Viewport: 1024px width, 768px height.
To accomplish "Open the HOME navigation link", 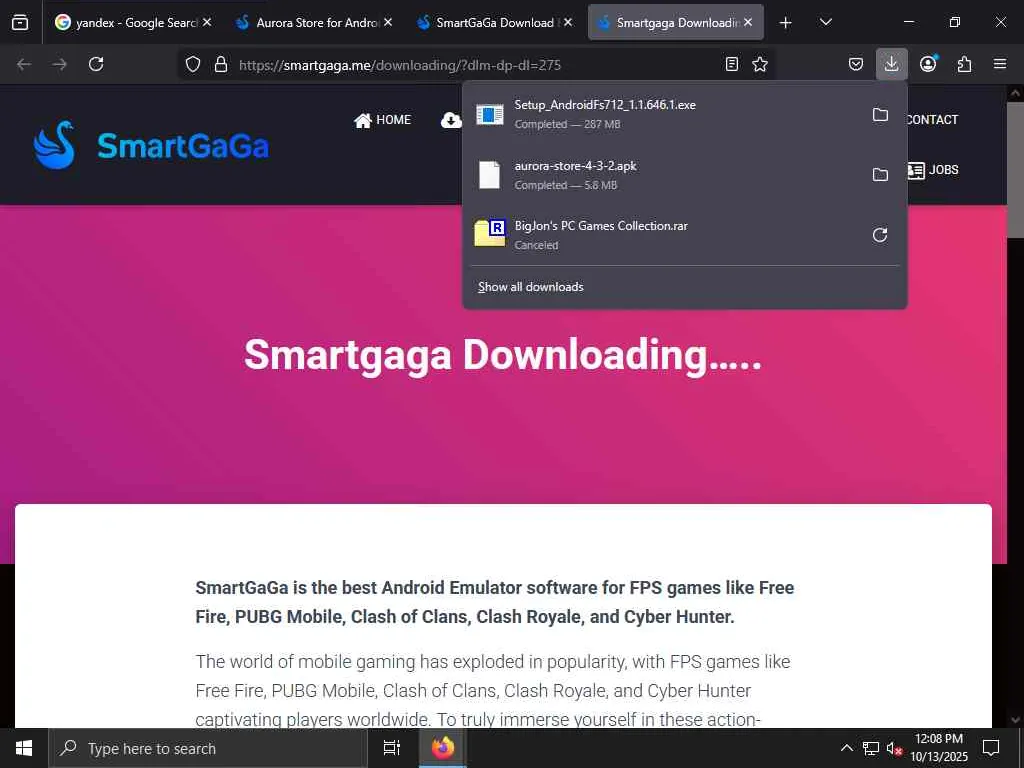I will pos(383,120).
